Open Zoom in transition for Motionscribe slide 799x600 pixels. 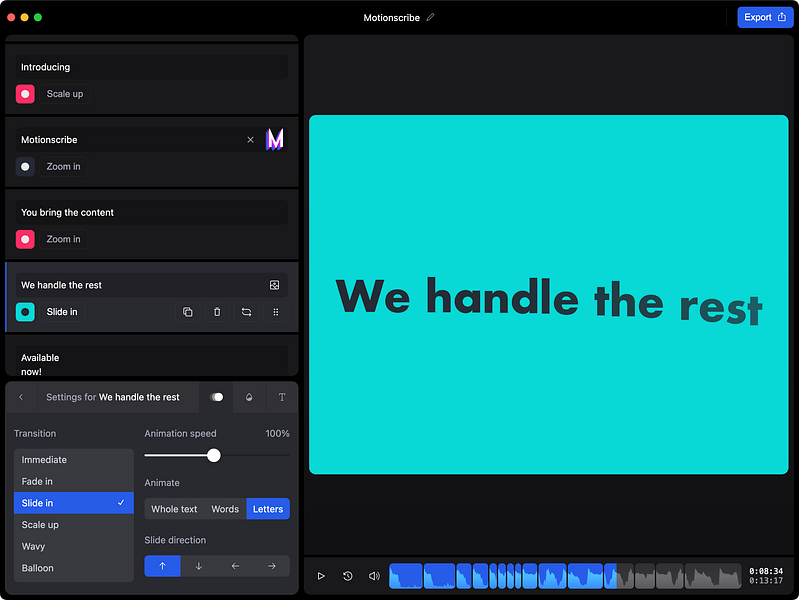(63, 167)
